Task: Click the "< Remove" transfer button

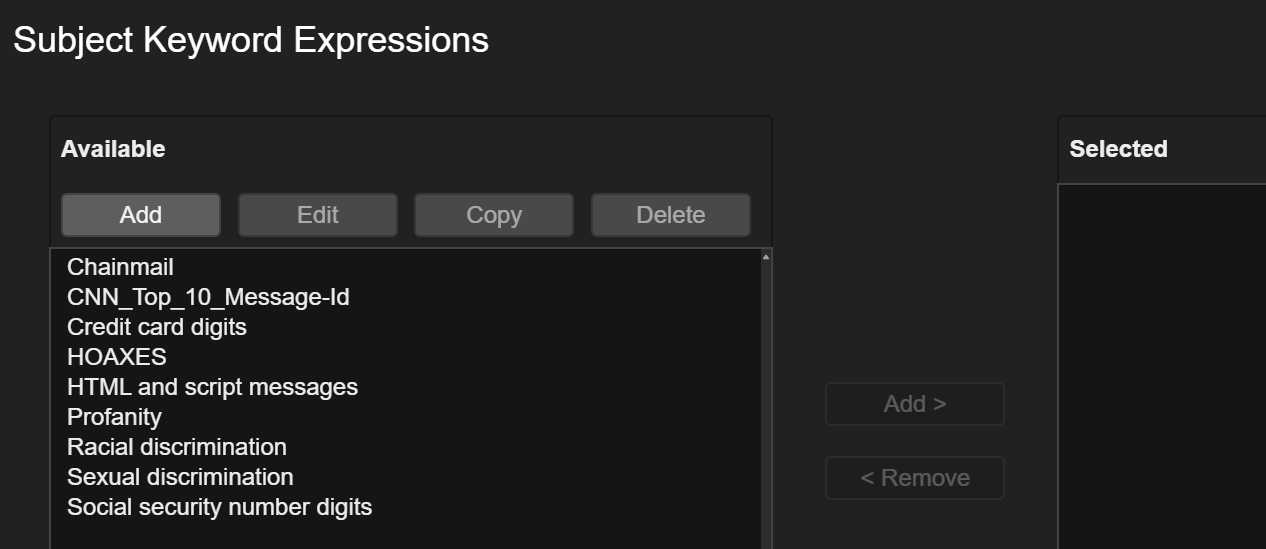Action: [x=914, y=478]
